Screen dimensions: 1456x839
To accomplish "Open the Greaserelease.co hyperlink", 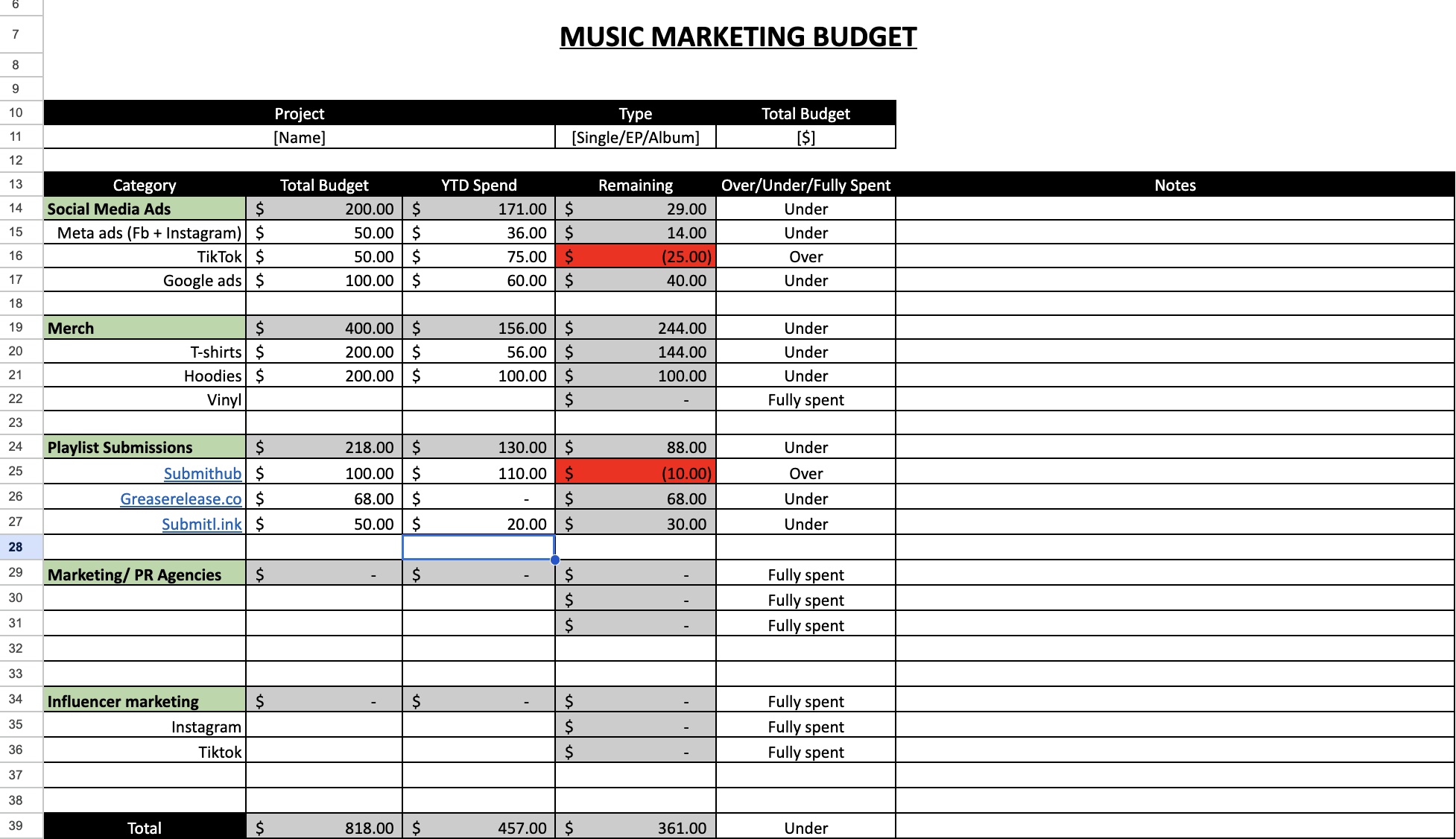I will (180, 498).
